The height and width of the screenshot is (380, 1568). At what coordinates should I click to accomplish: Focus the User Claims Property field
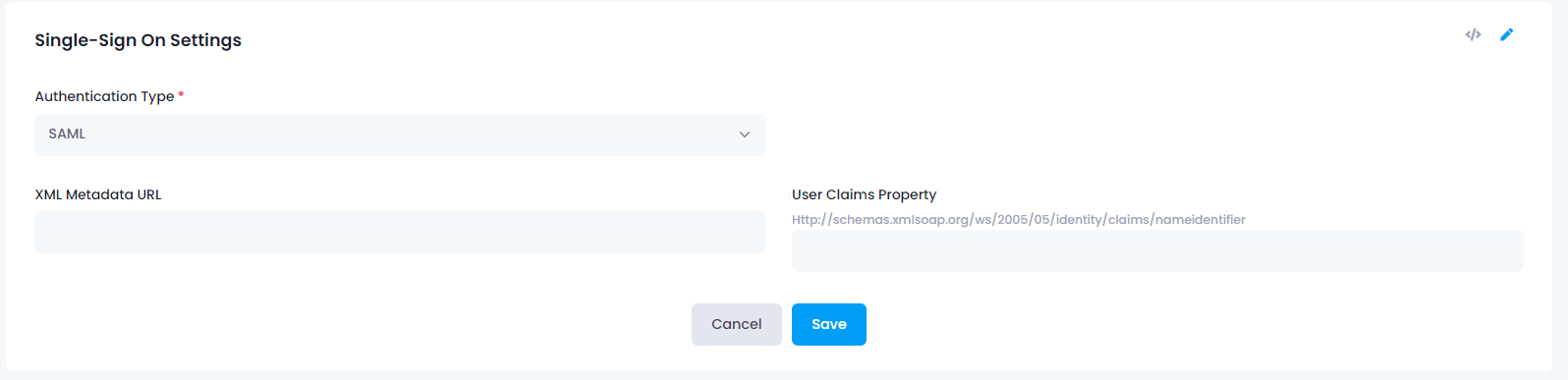[x=1157, y=250]
